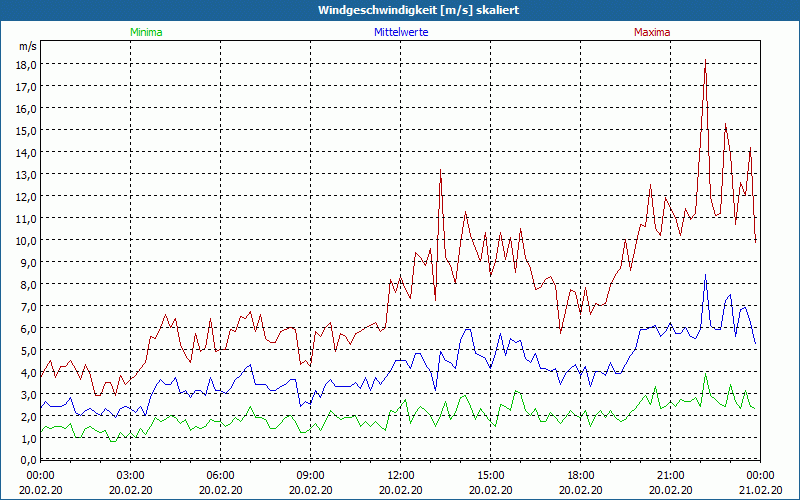Image resolution: width=800 pixels, height=500 pixels.
Task: Click the 10,0 y-axis tick label
Action: [x=25, y=240]
